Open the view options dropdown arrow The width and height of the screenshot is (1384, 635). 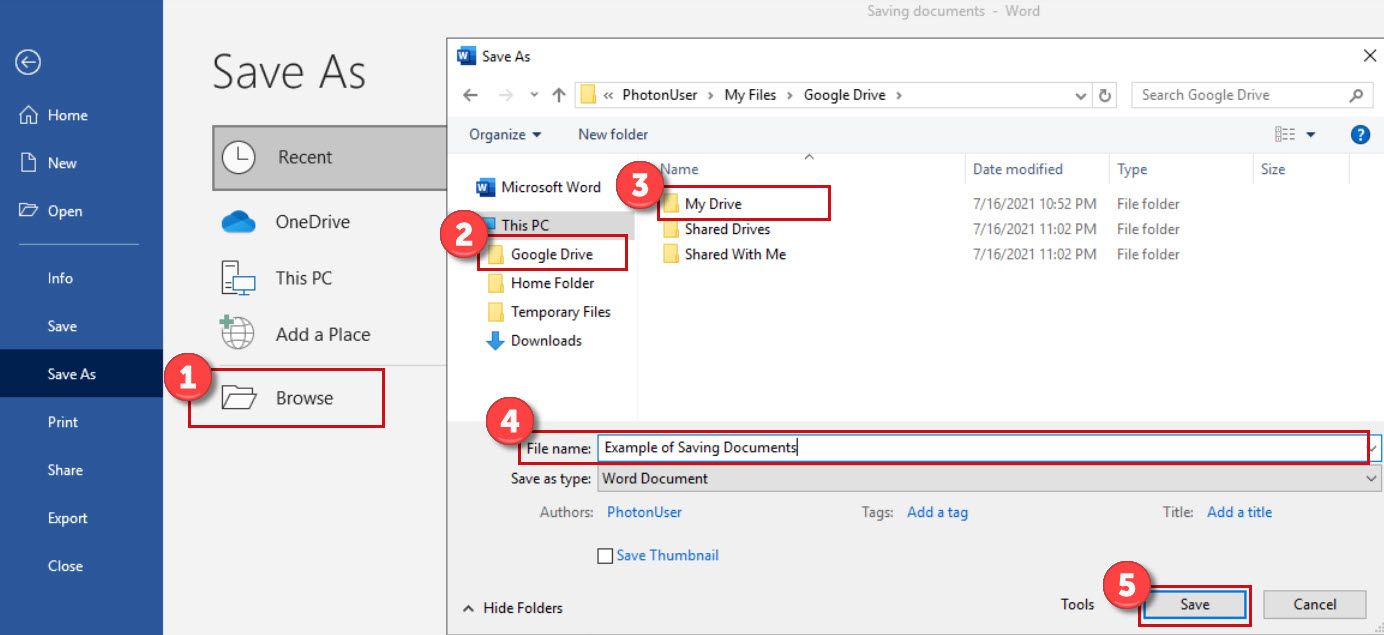(1311, 134)
